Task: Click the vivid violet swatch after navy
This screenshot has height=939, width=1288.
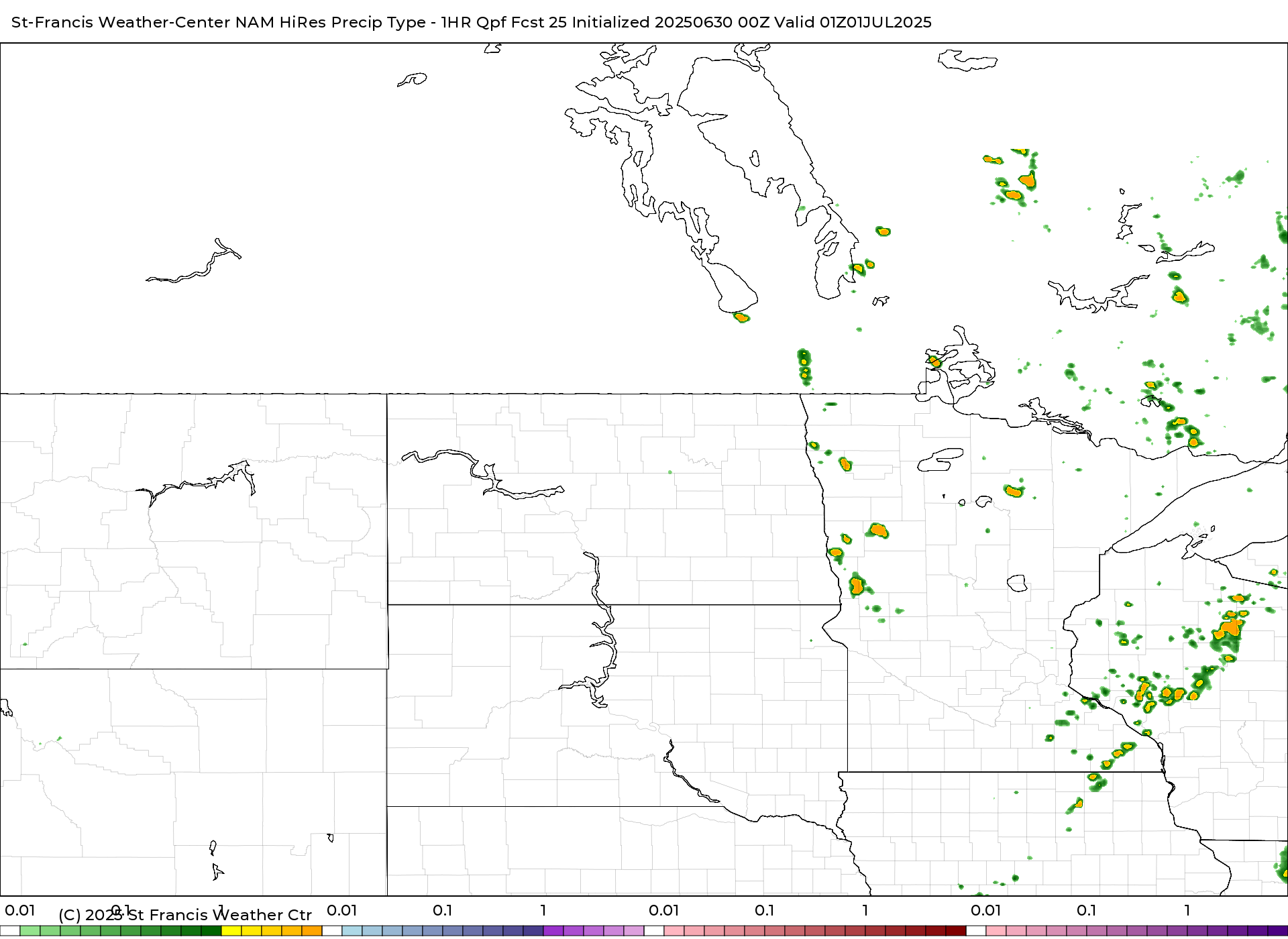Action: point(553,931)
